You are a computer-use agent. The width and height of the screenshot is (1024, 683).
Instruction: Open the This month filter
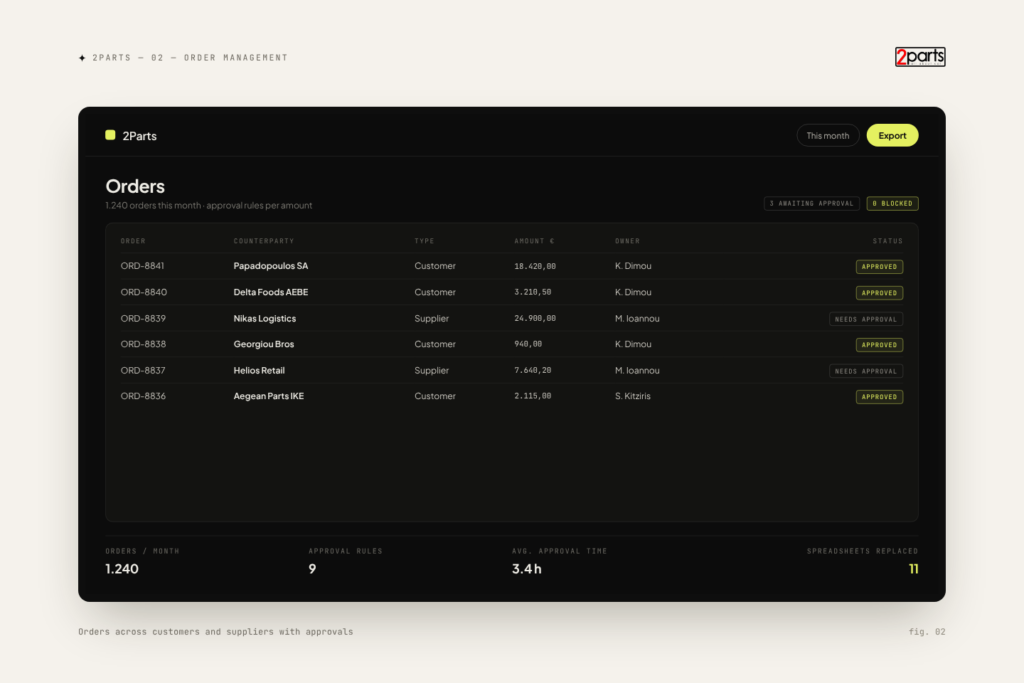827,135
